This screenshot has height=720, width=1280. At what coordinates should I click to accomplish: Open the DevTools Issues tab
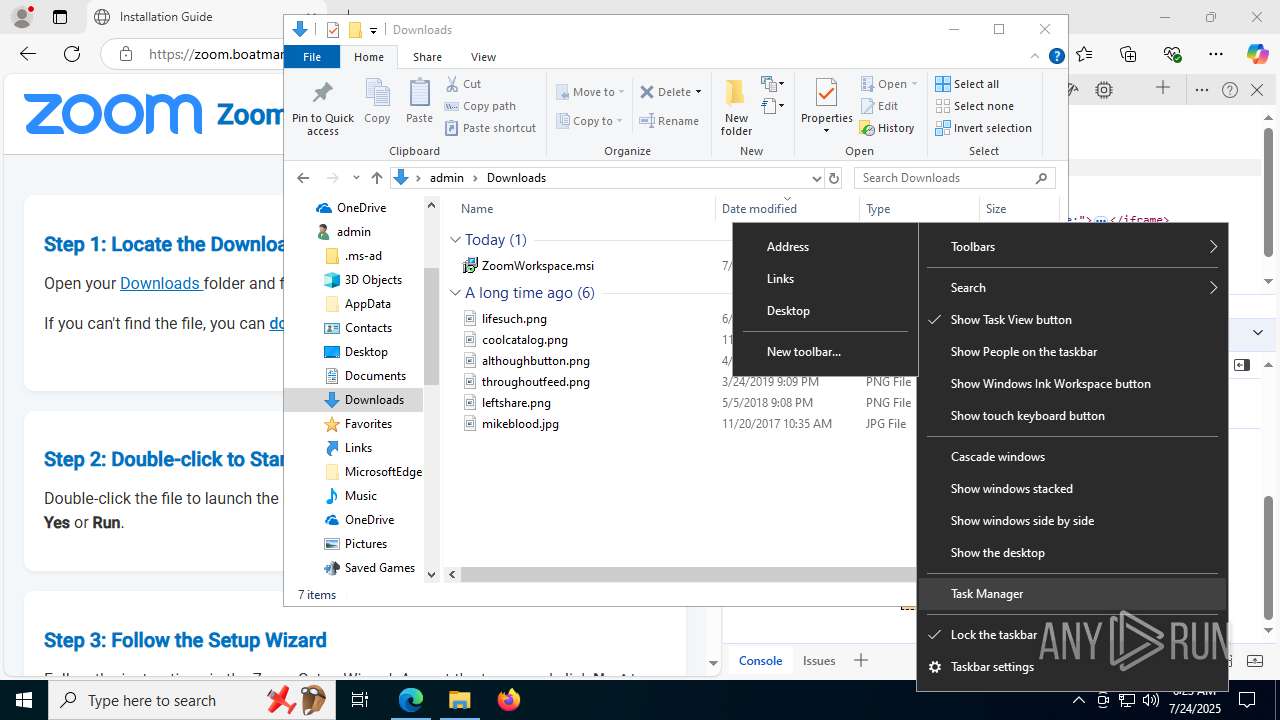(819, 660)
